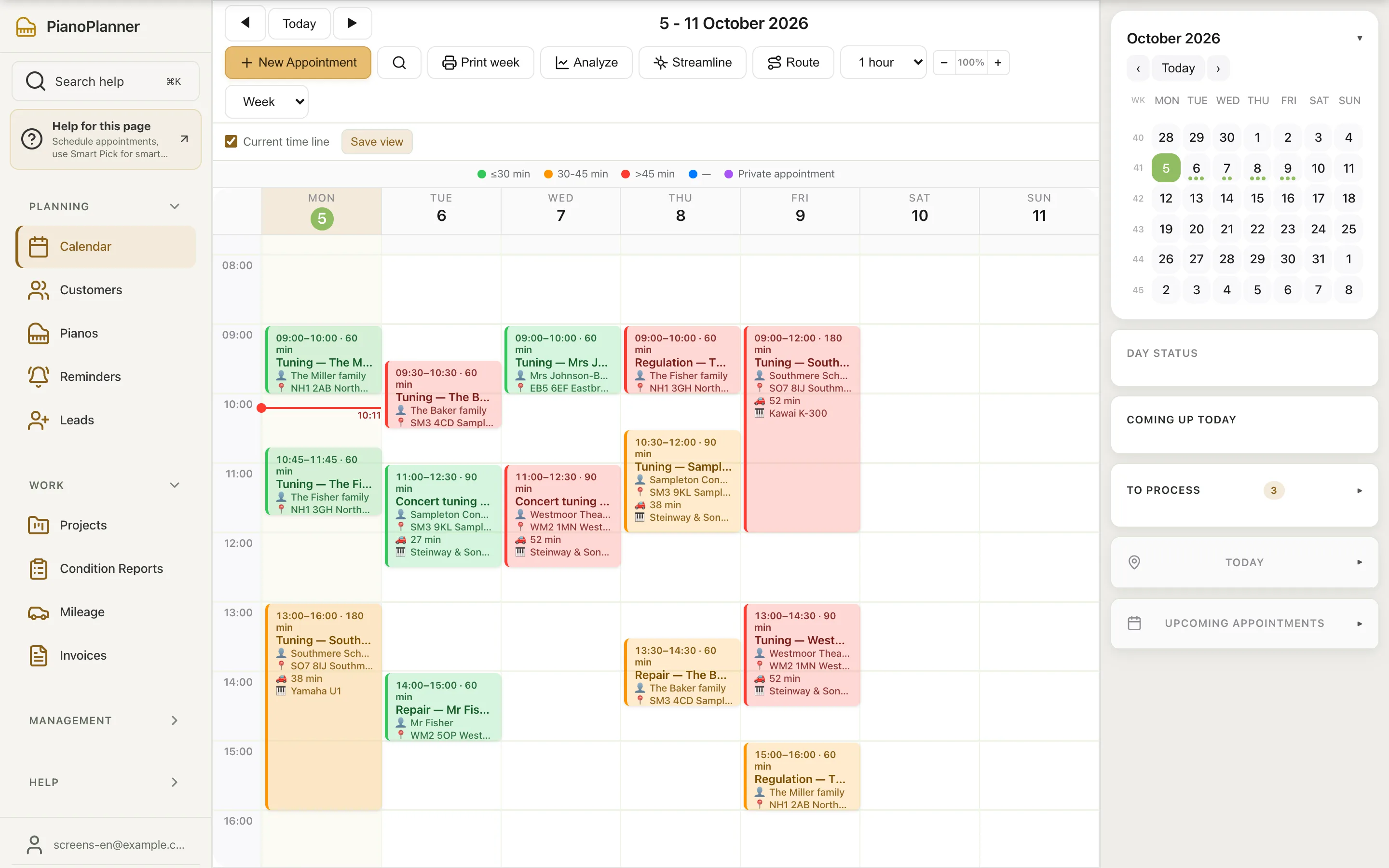Open the 1 hour interval dropdown

coord(884,62)
